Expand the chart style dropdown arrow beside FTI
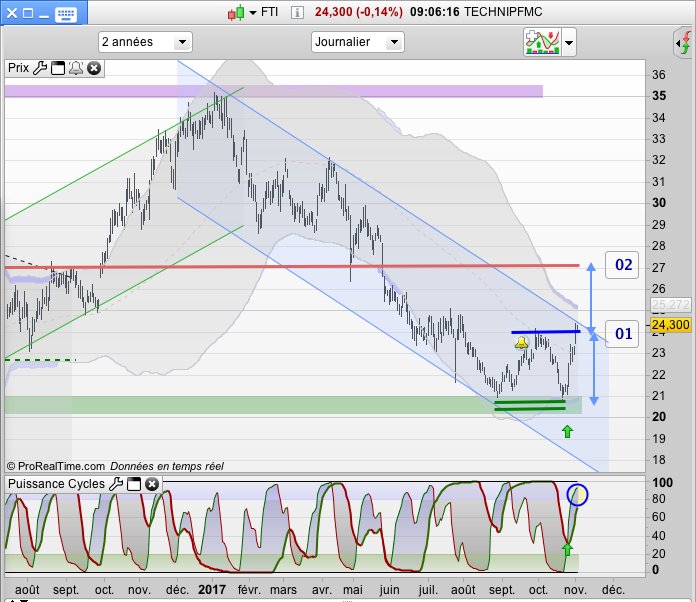 253,12
